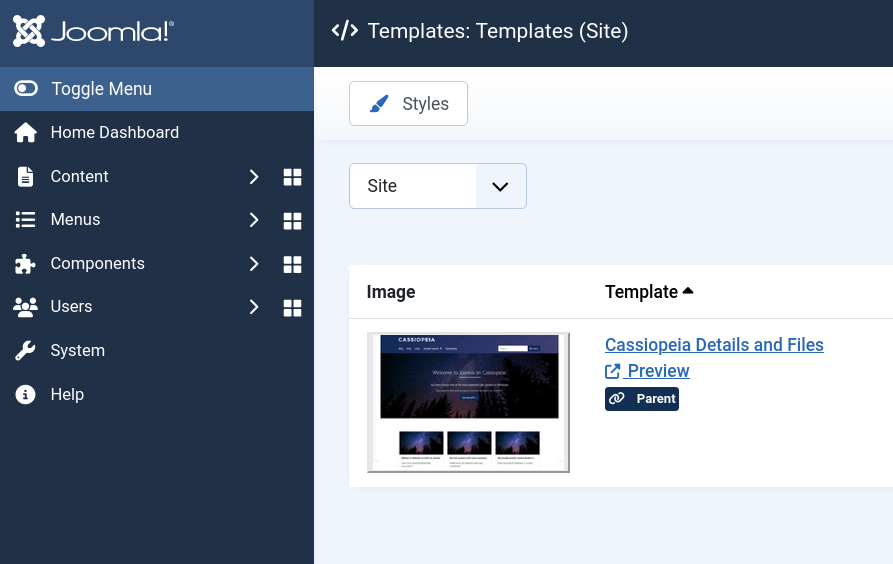
Task: Open the Cassiopeia template thumbnail
Action: 468,402
